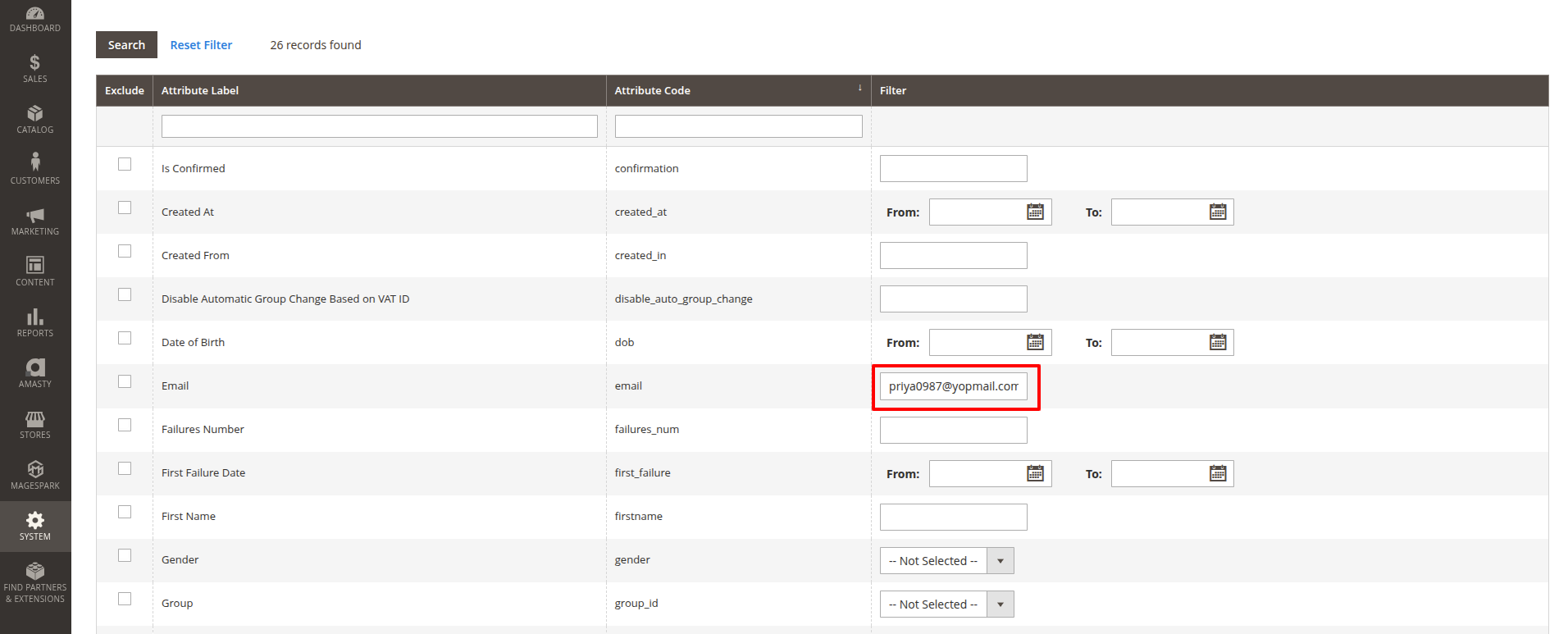This screenshot has width=1568, height=634.
Task: Tick the Created From exclude checkbox
Action: coord(125,251)
